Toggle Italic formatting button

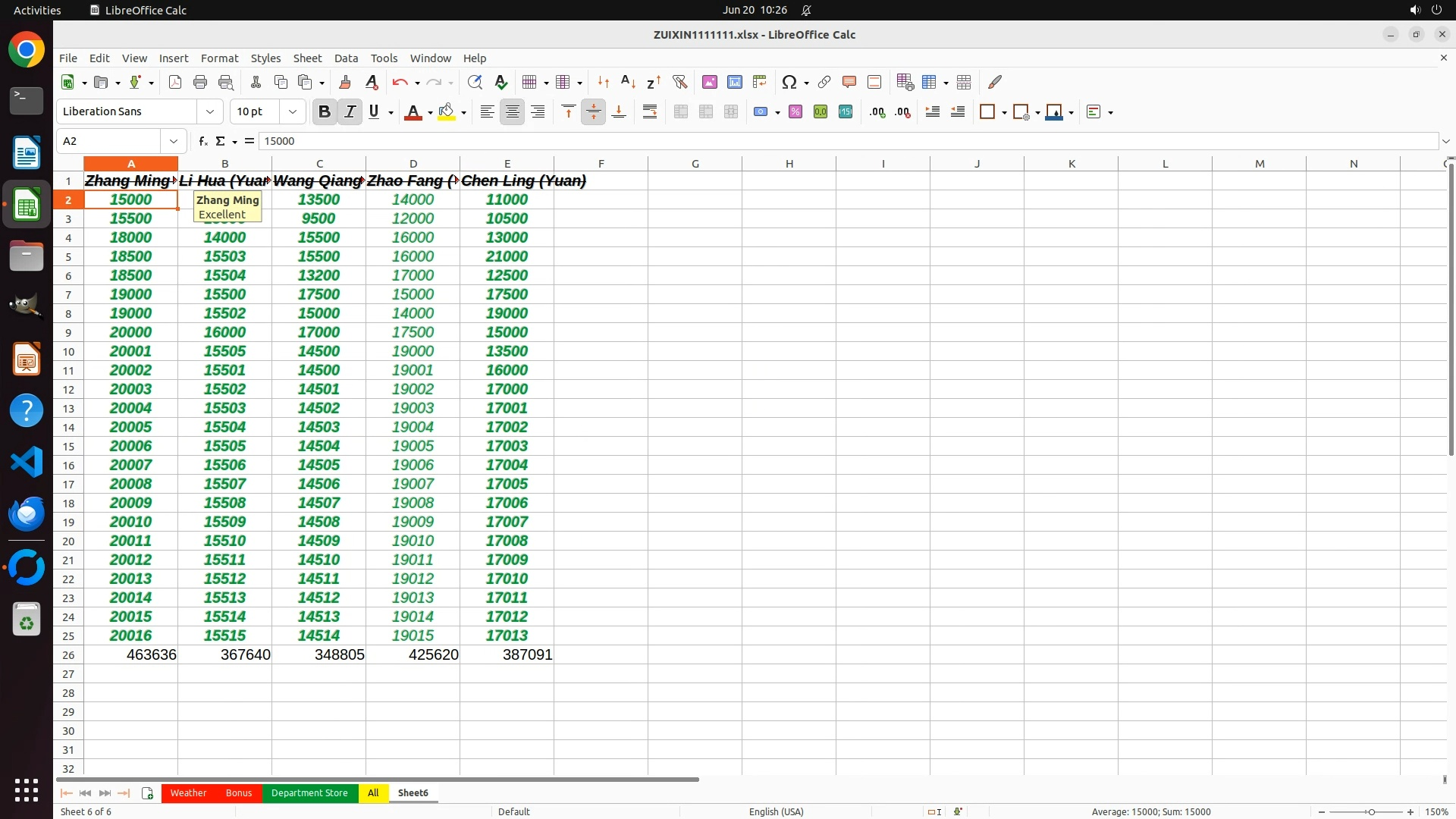[x=350, y=111]
